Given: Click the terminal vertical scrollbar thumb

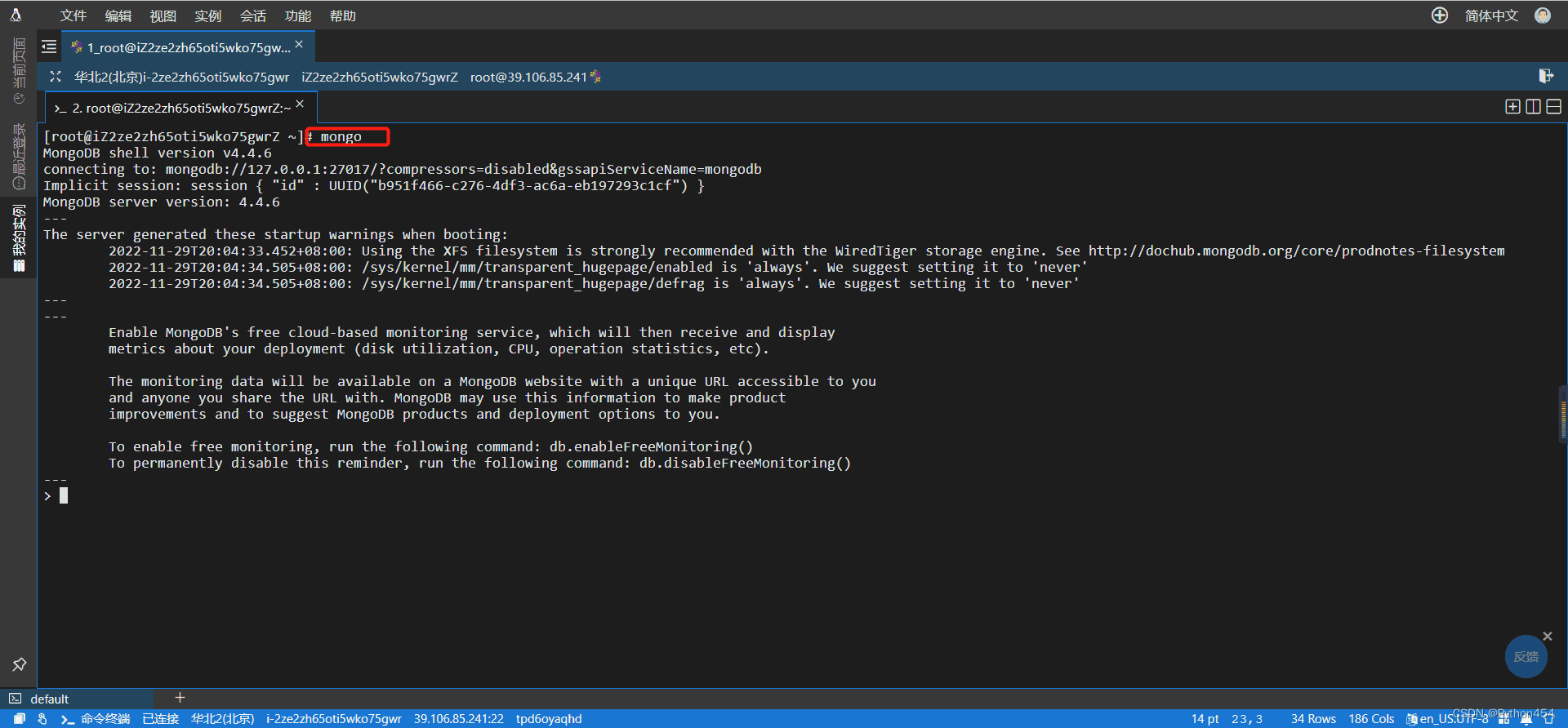Looking at the screenshot, I should tap(1563, 415).
